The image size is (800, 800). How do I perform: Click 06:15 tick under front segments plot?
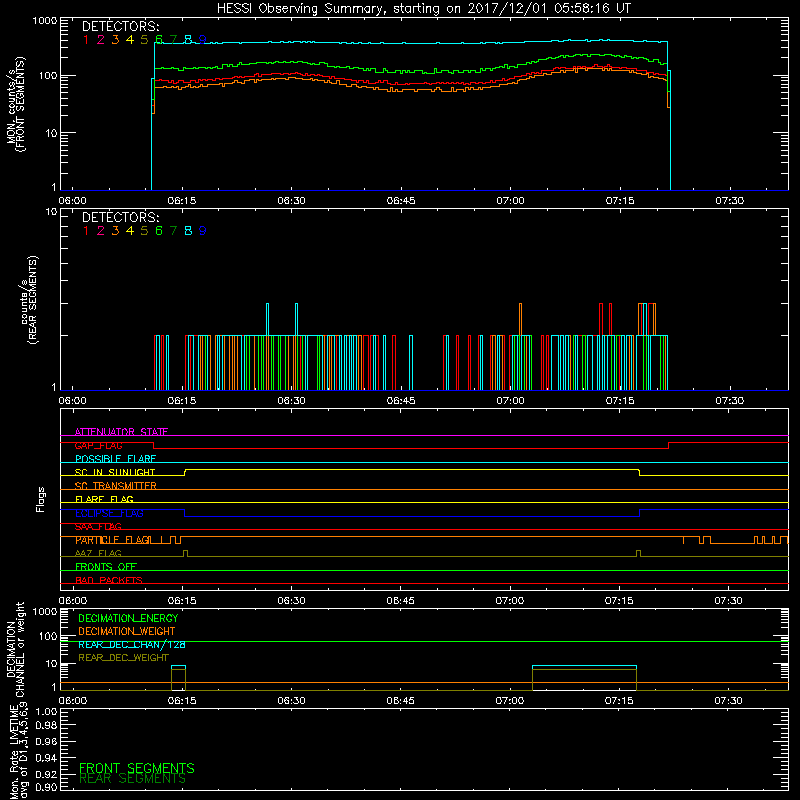tap(182, 201)
